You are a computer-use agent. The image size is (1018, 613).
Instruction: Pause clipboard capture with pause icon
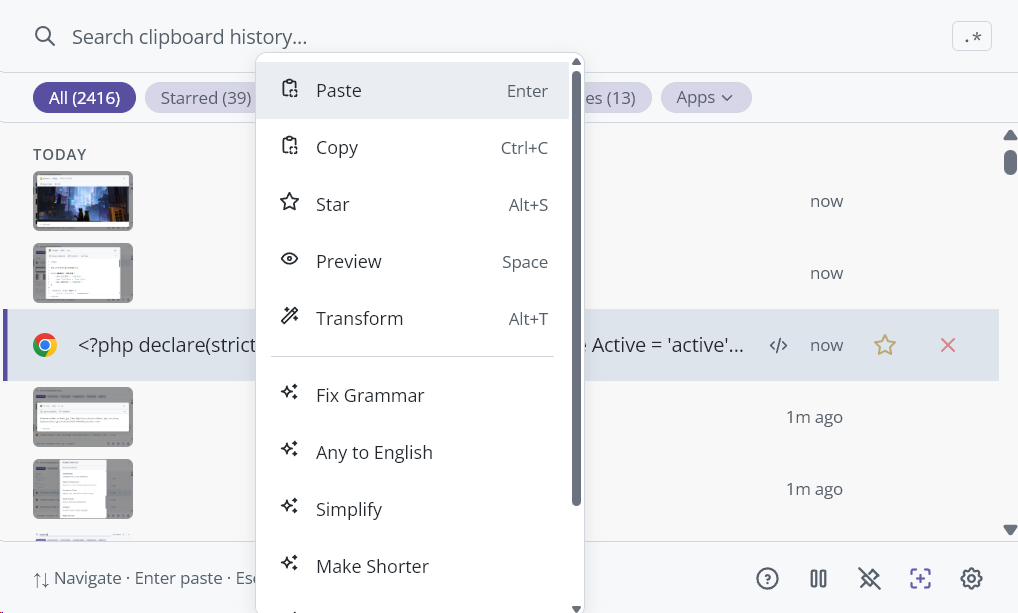[818, 578]
